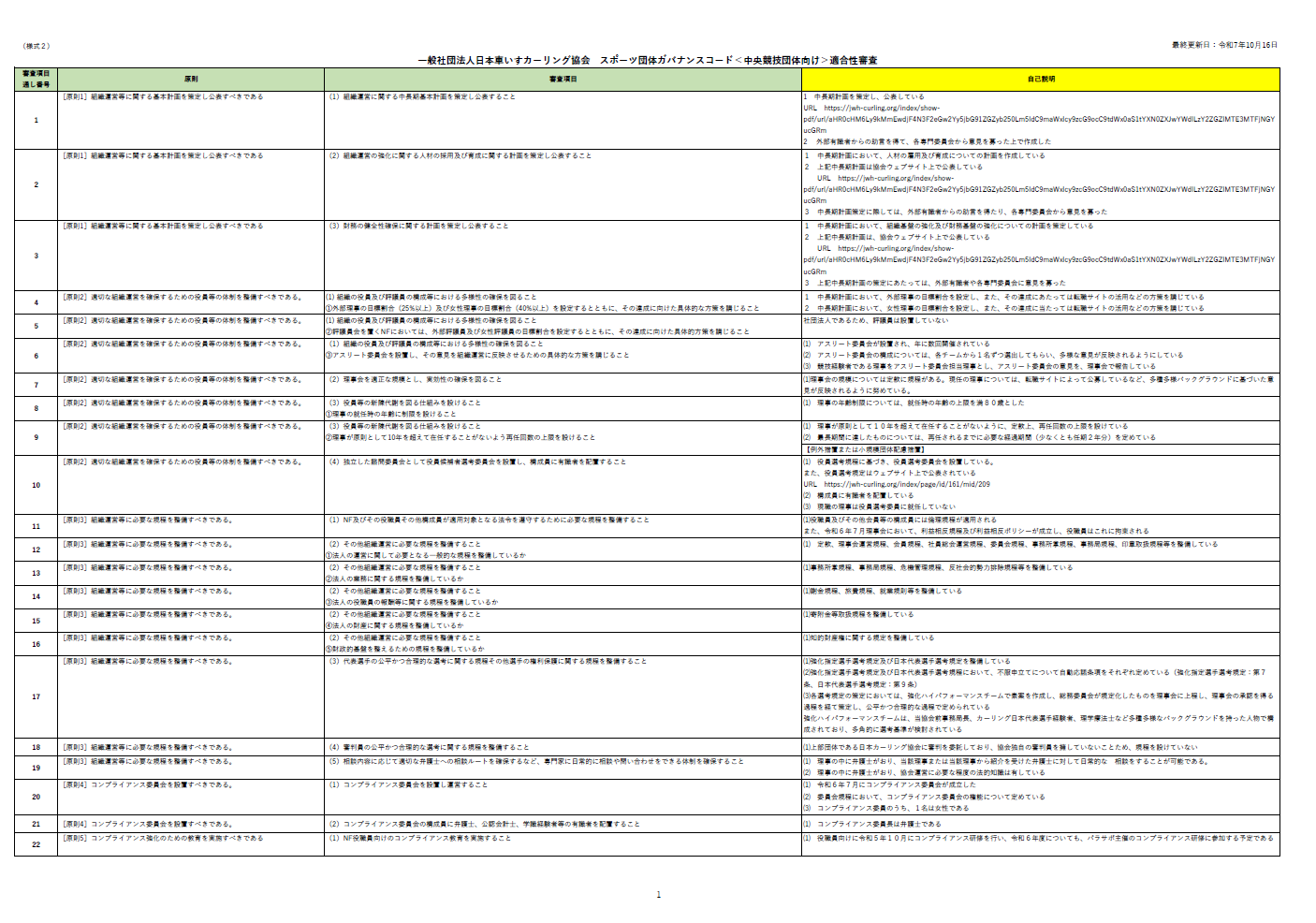
Task: Click the document title about 適合性審査
Action: tap(647, 60)
